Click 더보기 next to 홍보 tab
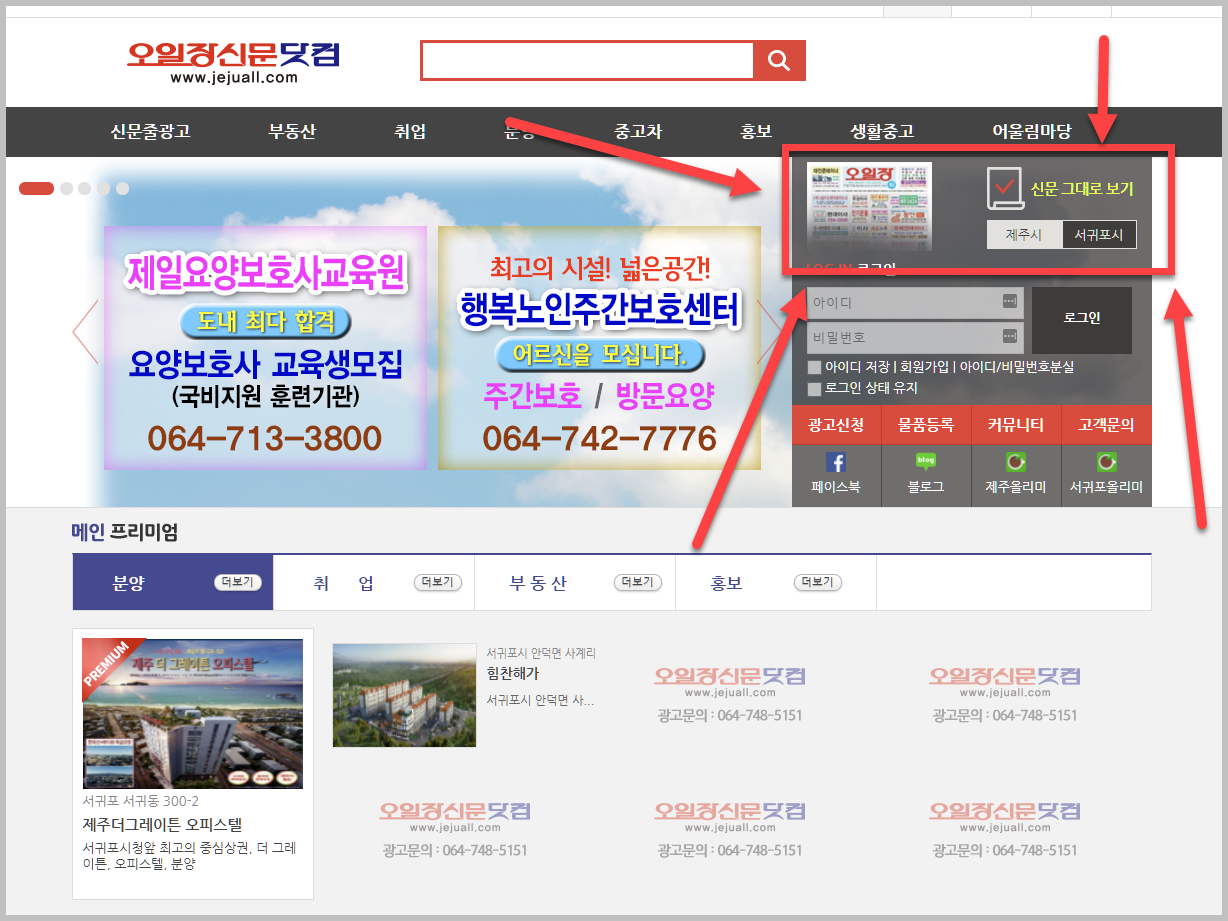1228x921 pixels. click(x=818, y=582)
